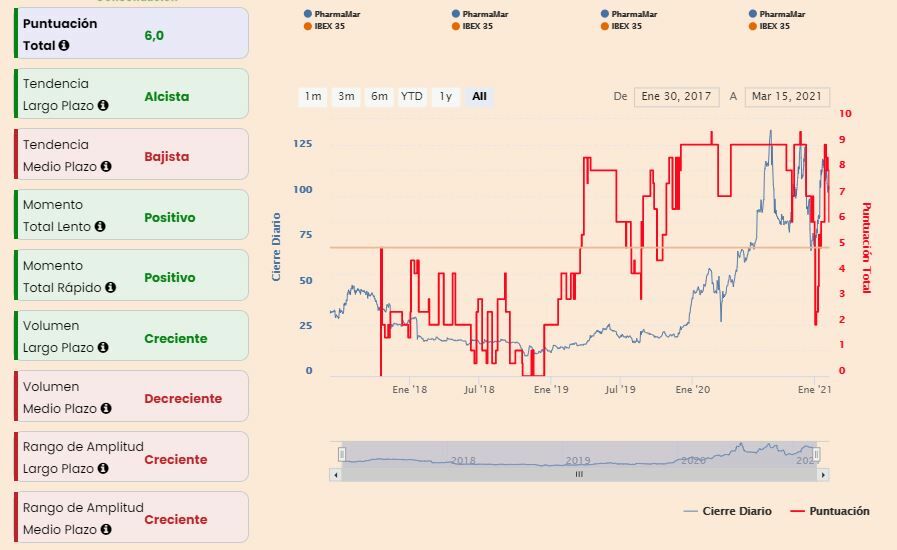Toggle PharmaMar in first mini chart legend

(332, 14)
